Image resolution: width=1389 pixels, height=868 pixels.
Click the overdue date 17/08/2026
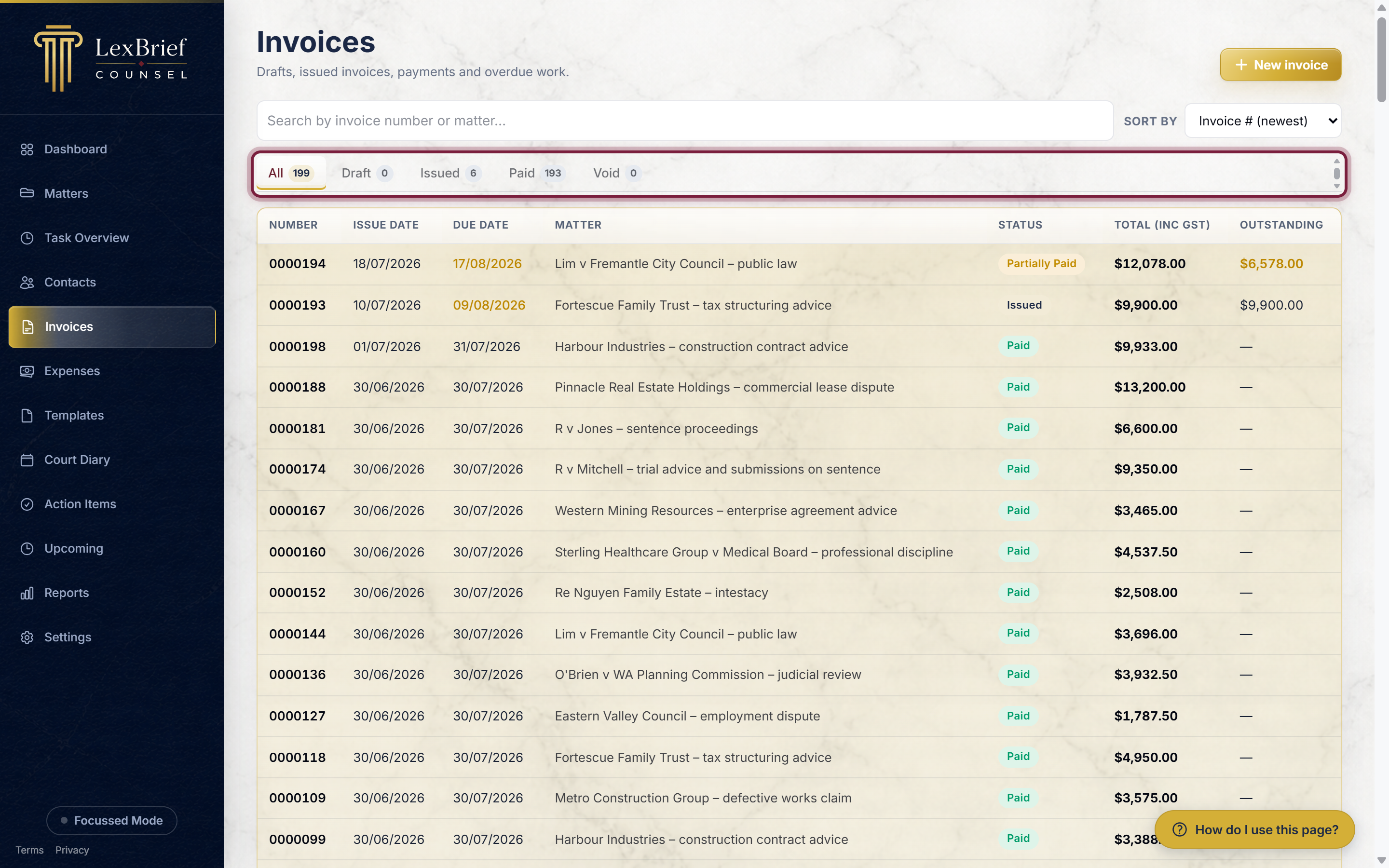coord(487,264)
